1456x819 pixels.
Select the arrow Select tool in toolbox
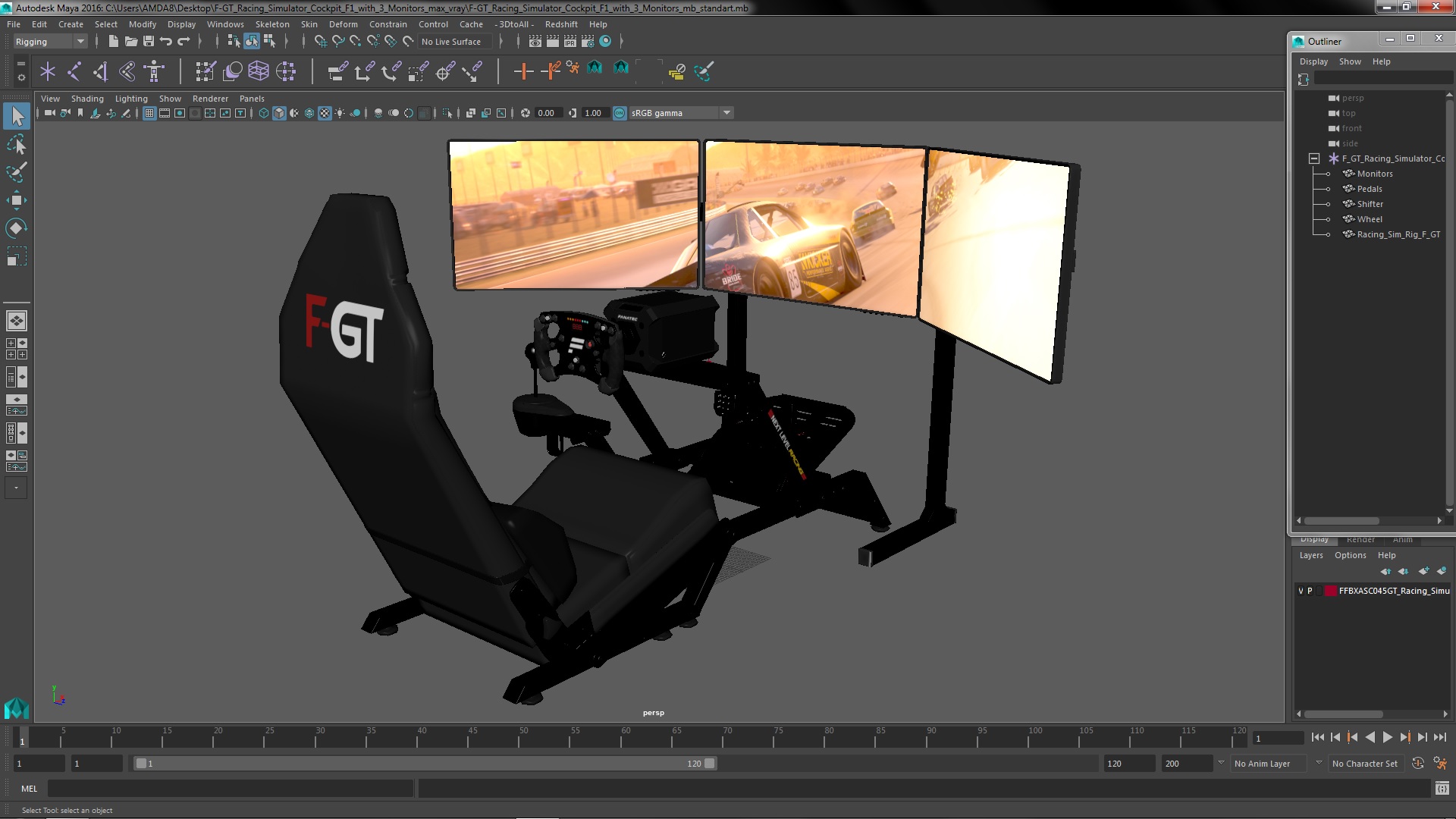tap(17, 116)
